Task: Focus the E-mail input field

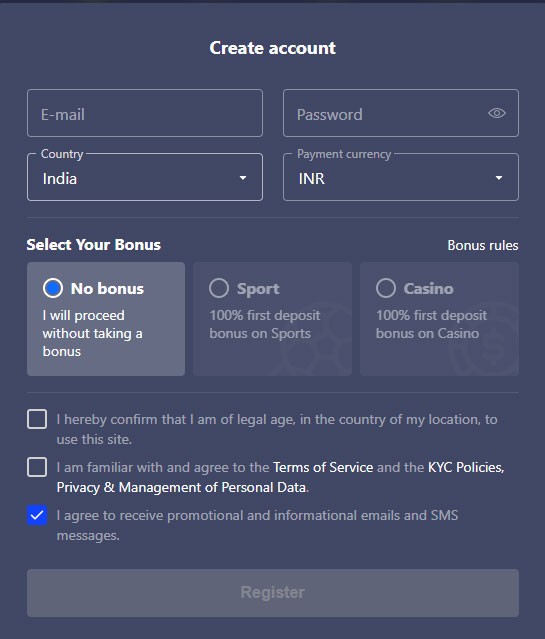Action: coord(145,113)
